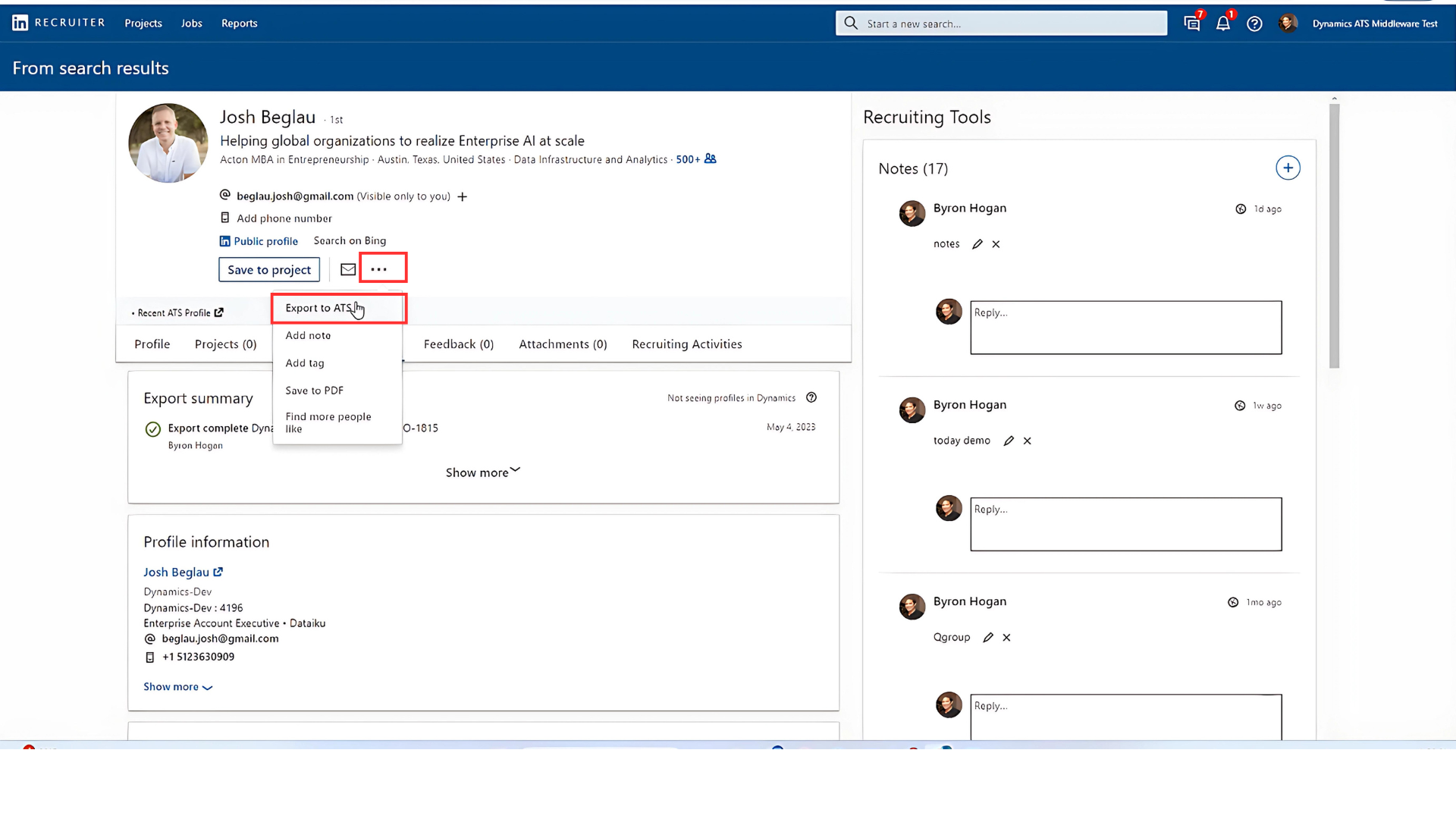Click phone '+1 5123630909' text

click(x=198, y=657)
